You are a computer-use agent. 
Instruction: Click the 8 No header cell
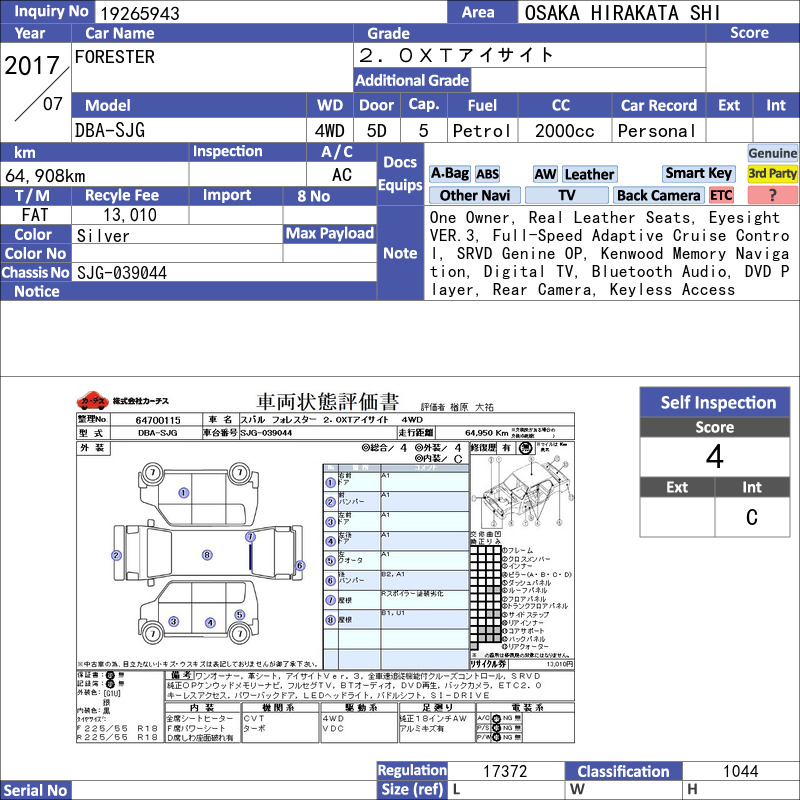coord(329,196)
